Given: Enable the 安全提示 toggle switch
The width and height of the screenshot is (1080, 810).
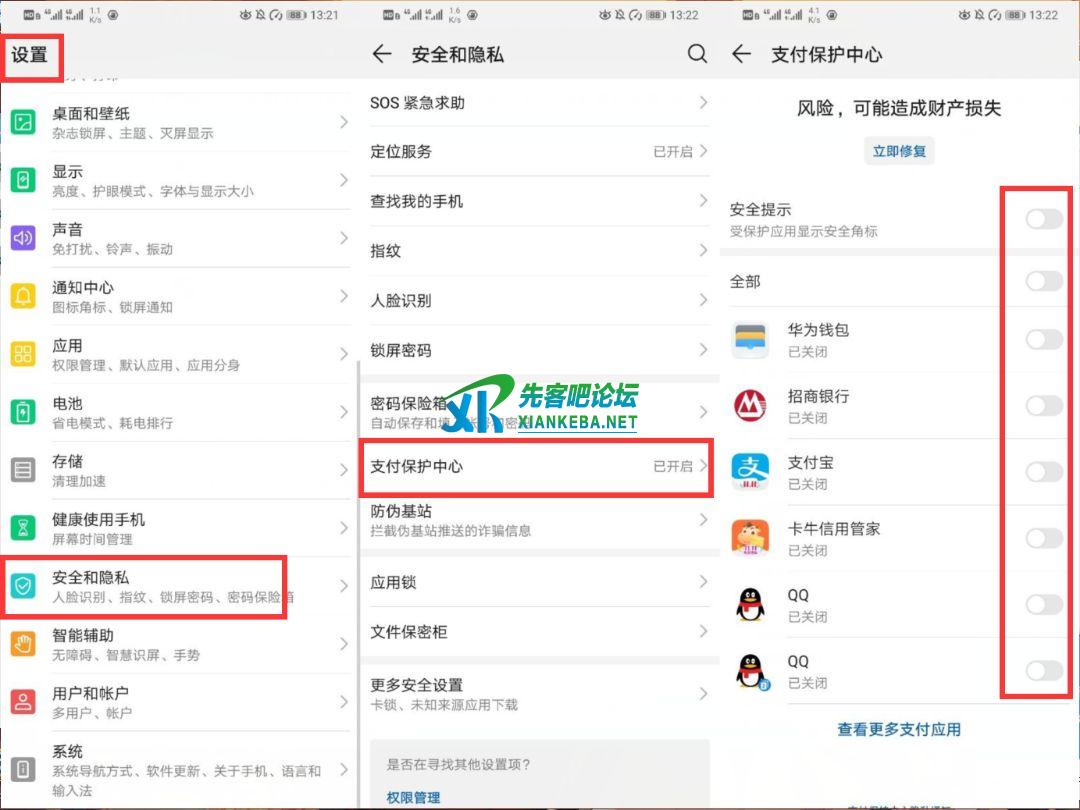Looking at the screenshot, I should pos(1043,219).
